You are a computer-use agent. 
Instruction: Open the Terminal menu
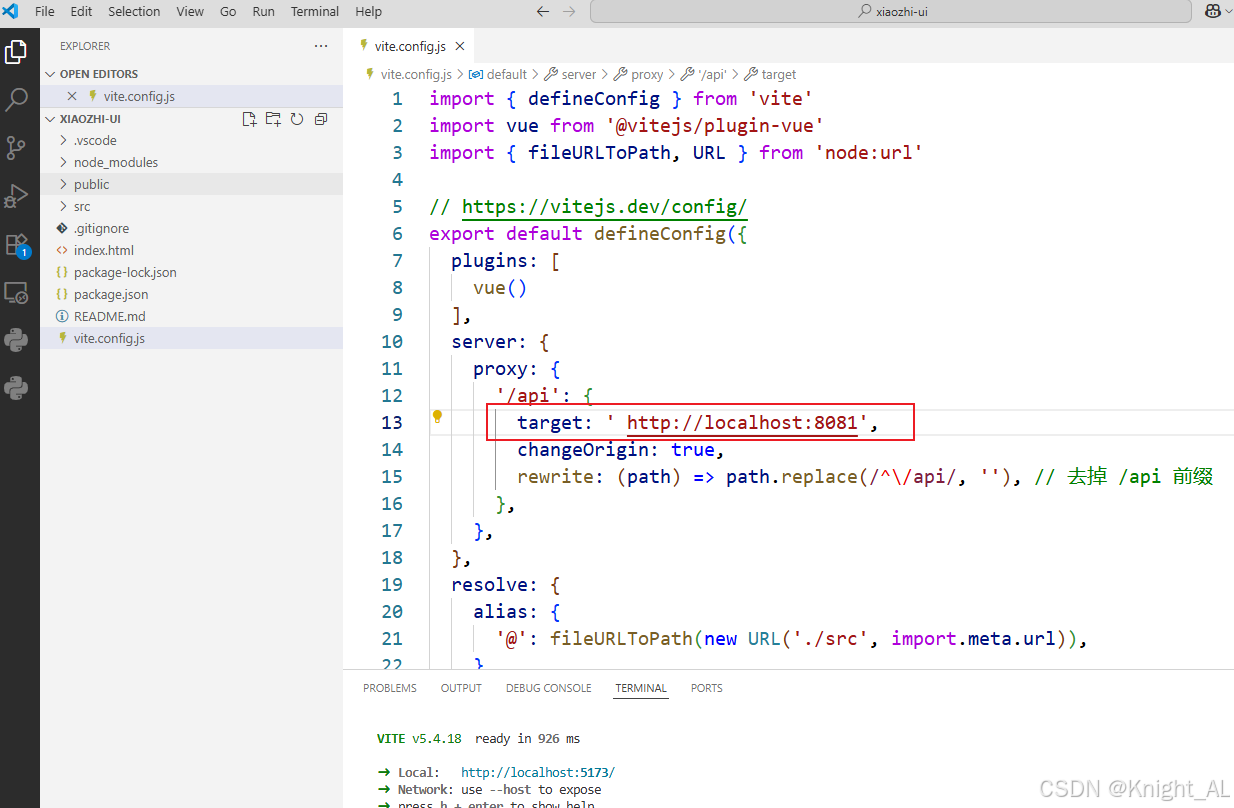point(315,12)
